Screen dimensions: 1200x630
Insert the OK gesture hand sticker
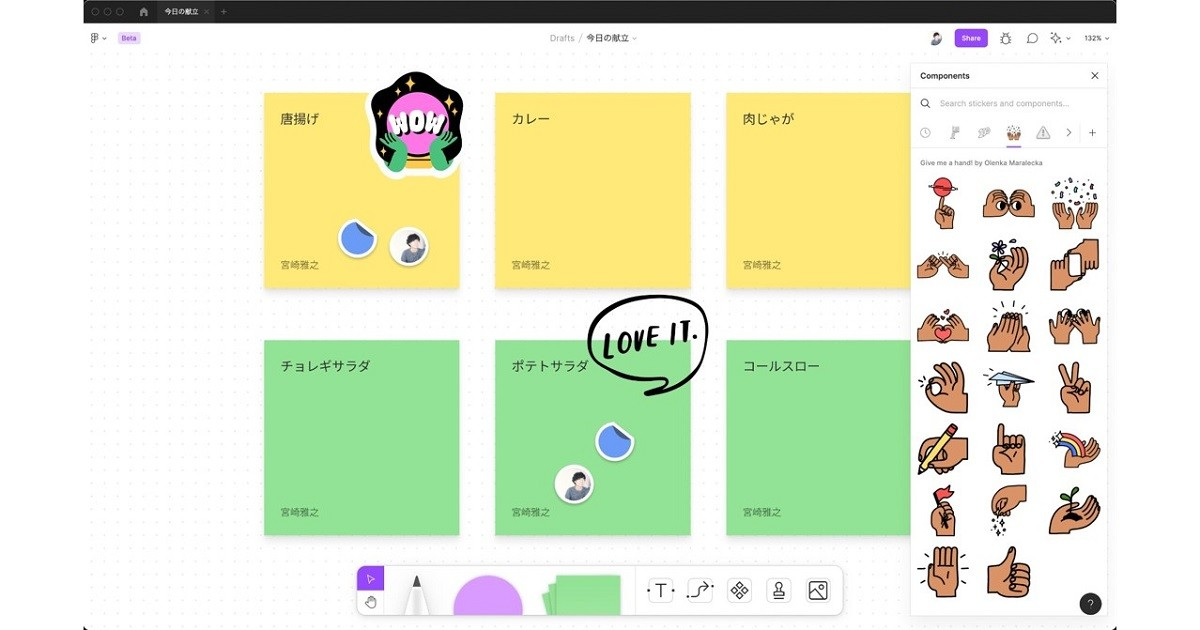tap(942, 389)
